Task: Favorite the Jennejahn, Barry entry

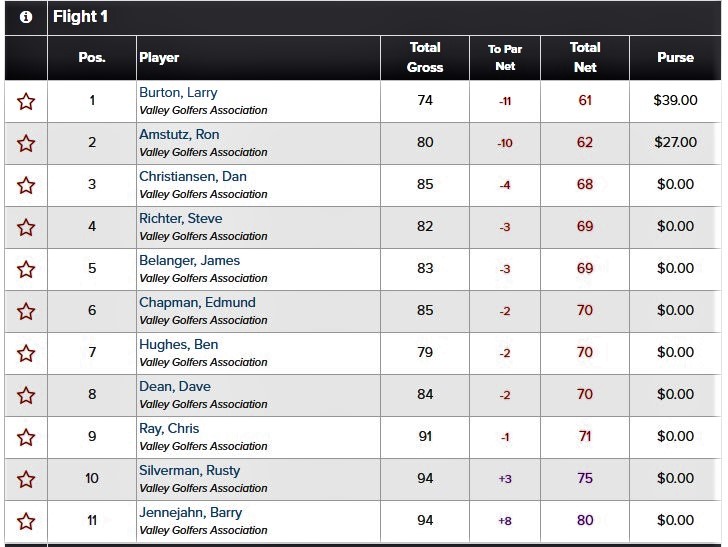Action: [26, 521]
